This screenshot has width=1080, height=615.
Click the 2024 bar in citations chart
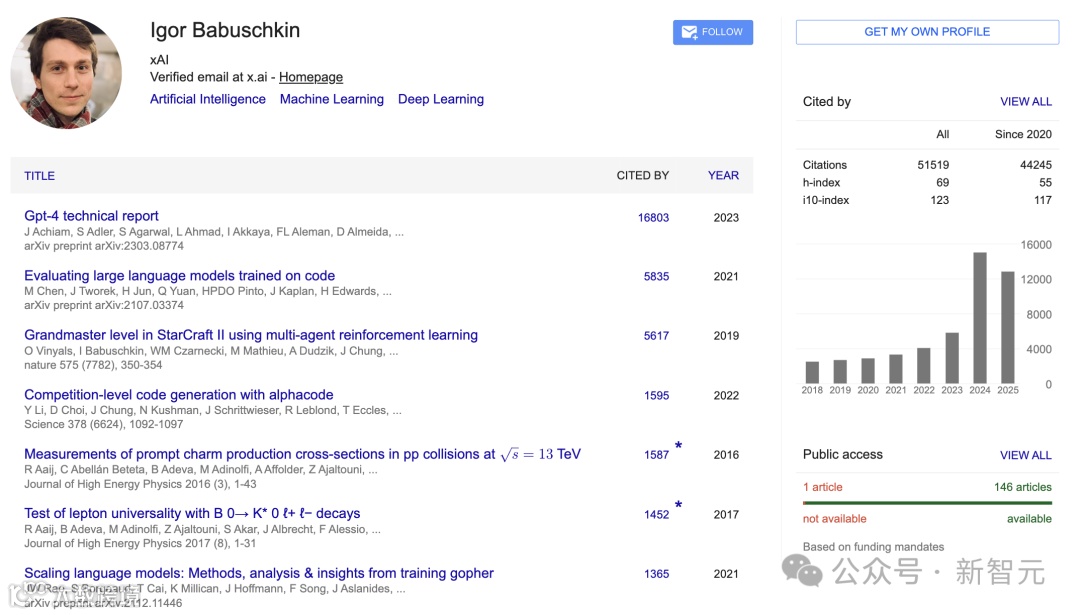click(979, 318)
